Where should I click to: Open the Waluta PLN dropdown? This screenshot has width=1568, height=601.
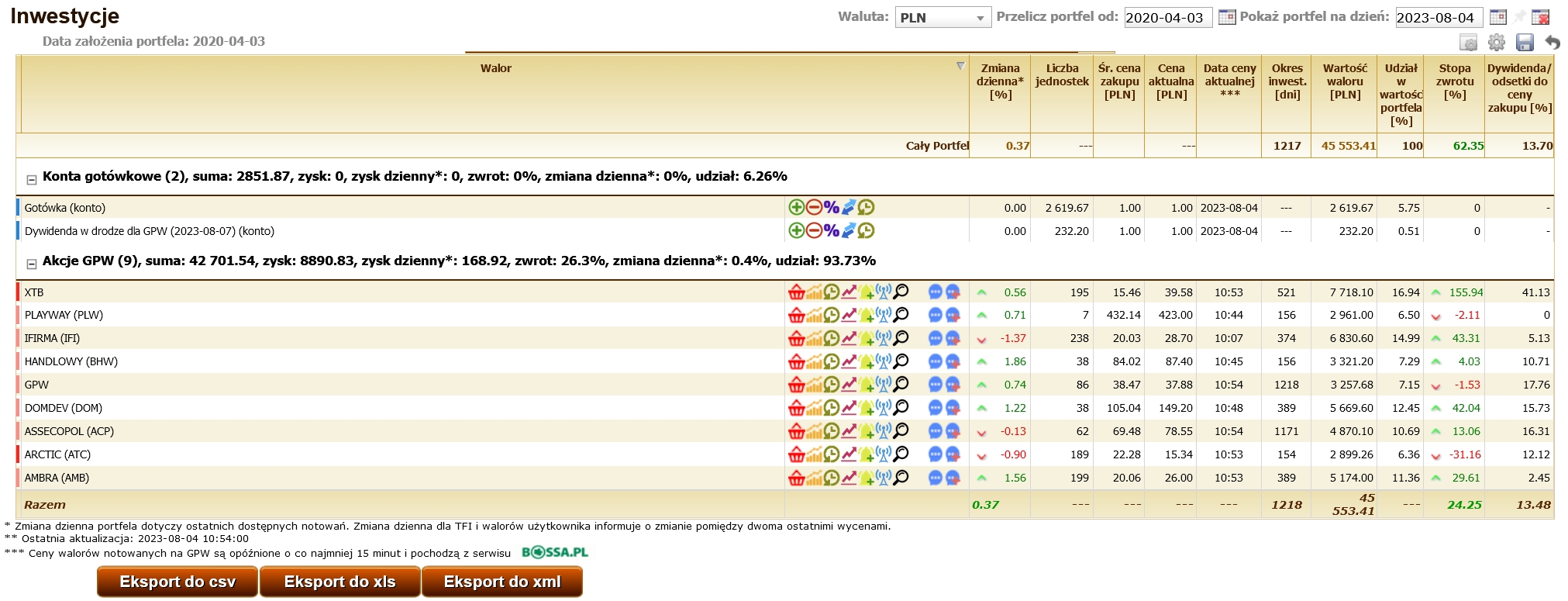click(943, 17)
